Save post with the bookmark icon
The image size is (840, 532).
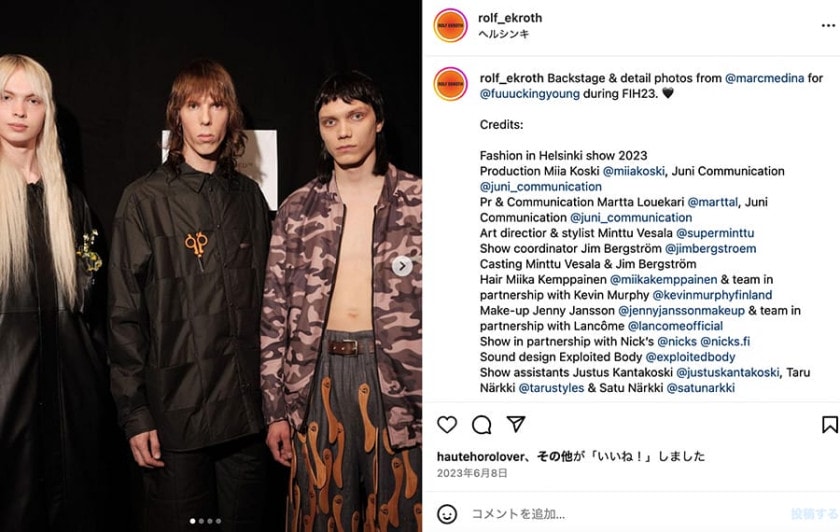[829, 424]
